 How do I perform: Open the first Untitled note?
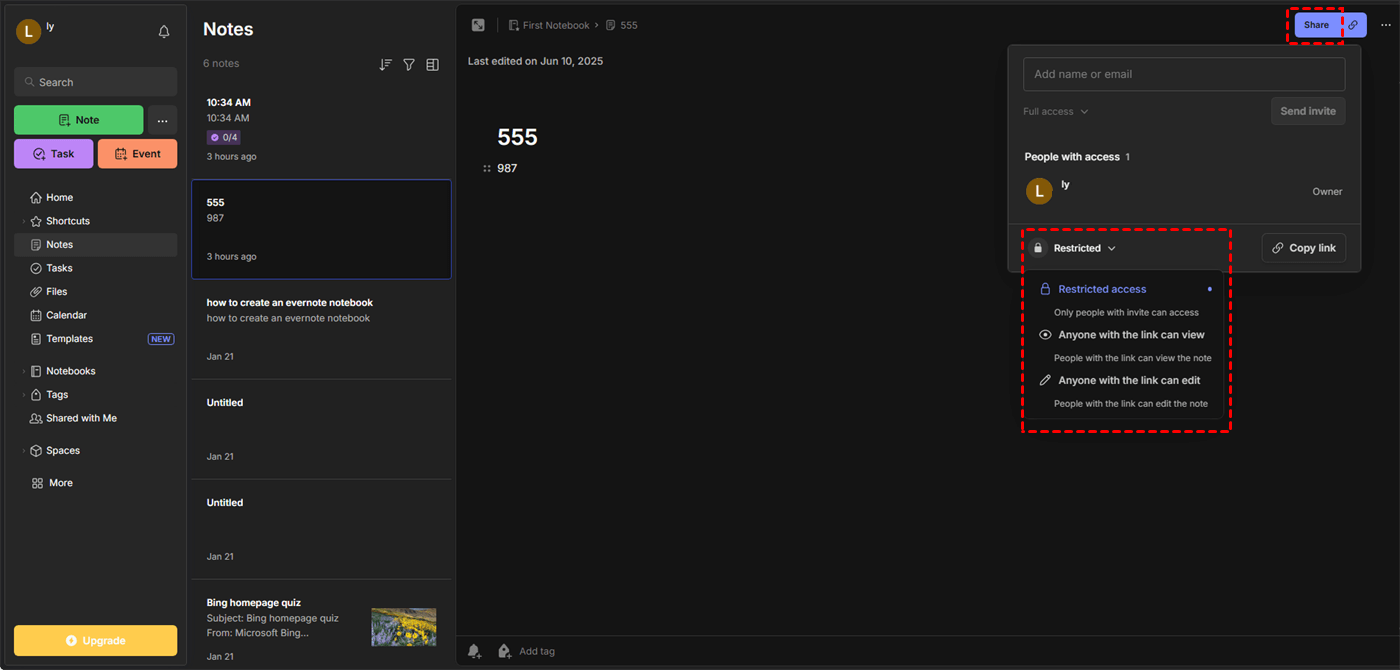[321, 429]
